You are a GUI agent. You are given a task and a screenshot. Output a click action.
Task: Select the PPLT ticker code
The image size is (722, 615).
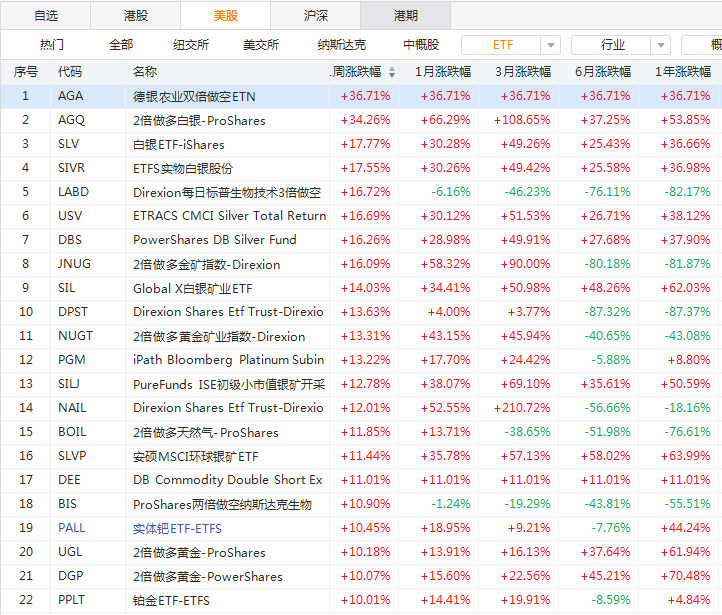pyautogui.click(x=71, y=599)
